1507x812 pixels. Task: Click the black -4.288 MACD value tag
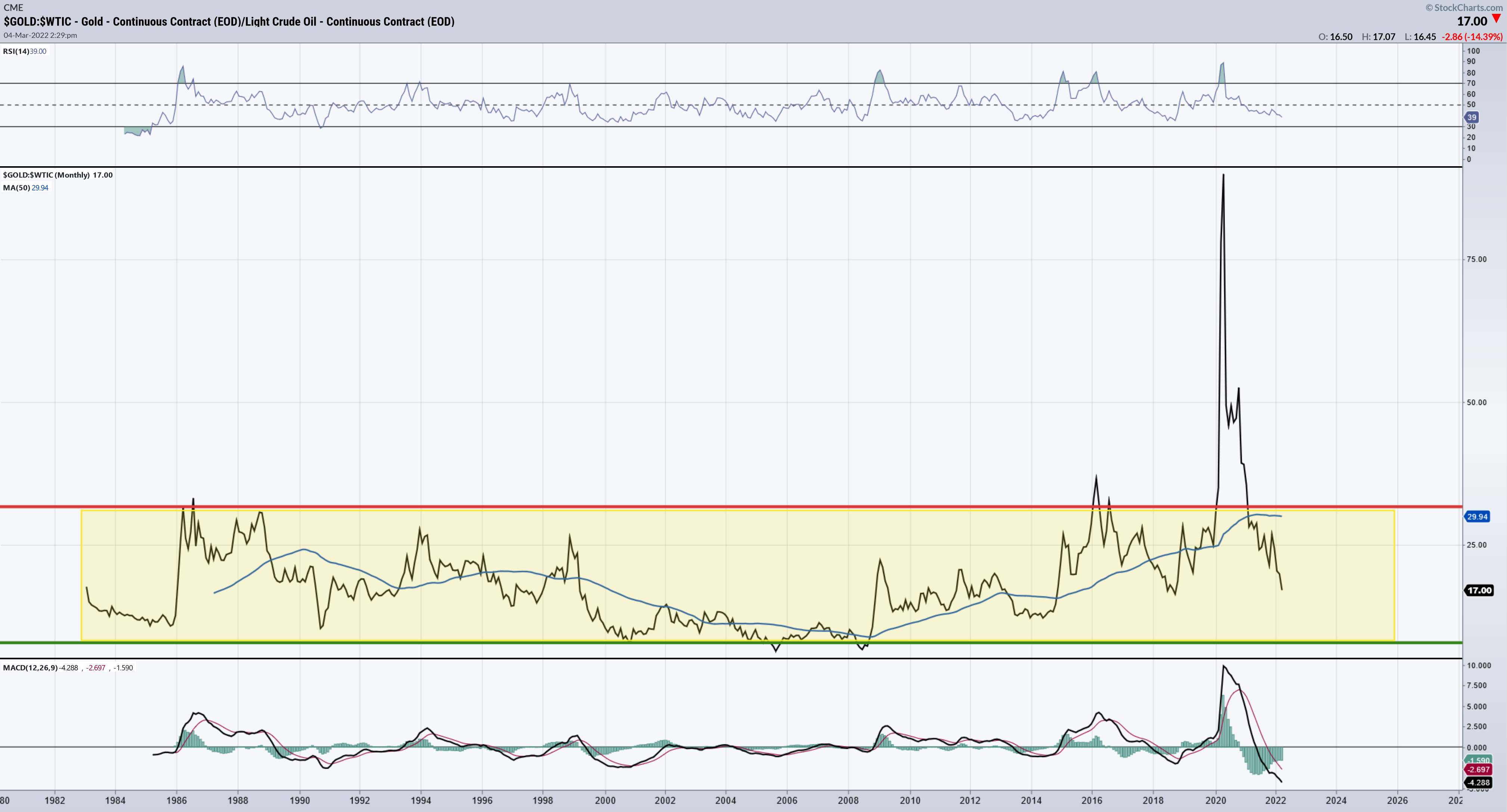tap(1478, 782)
